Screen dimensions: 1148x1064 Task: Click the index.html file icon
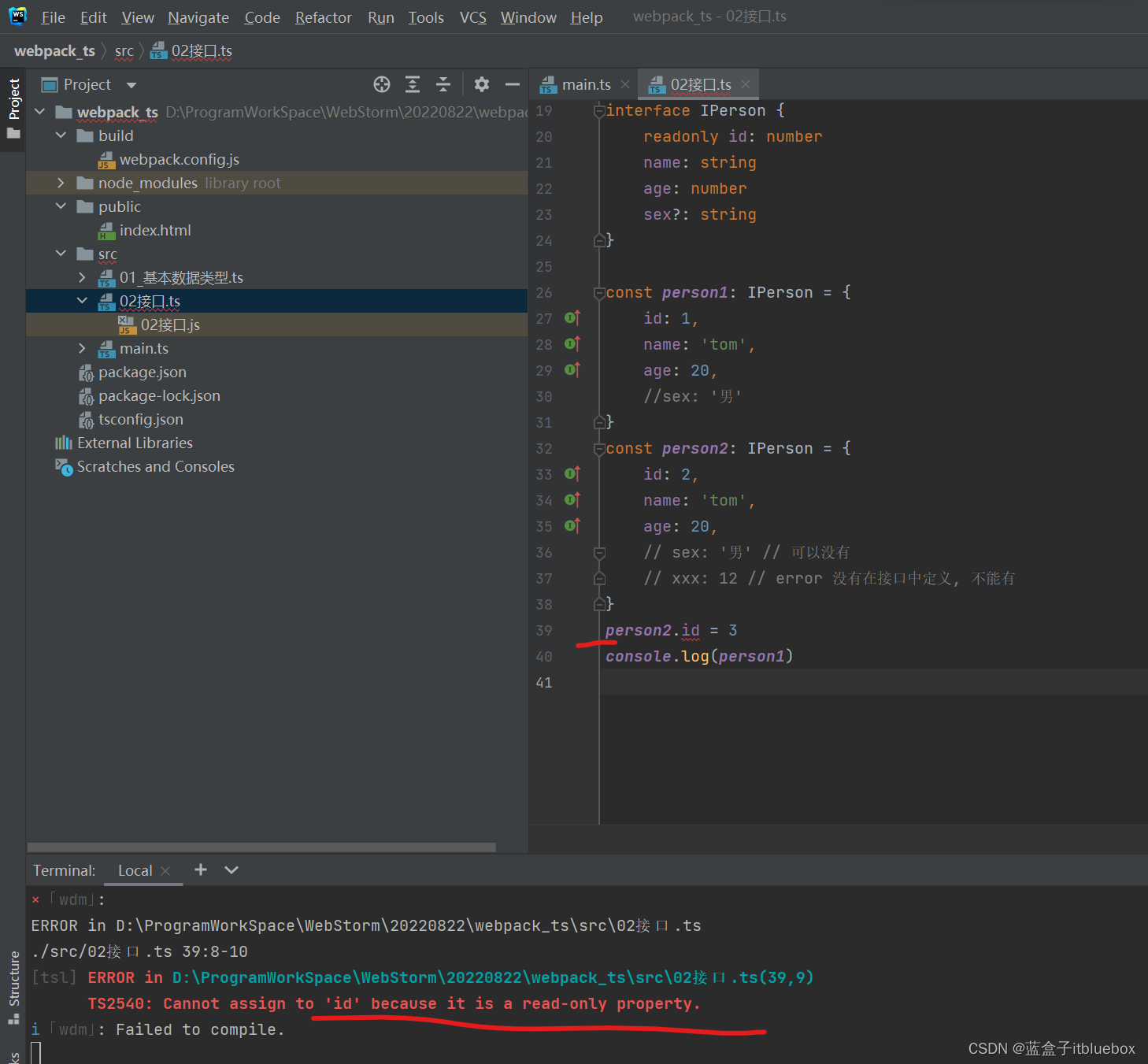(106, 231)
